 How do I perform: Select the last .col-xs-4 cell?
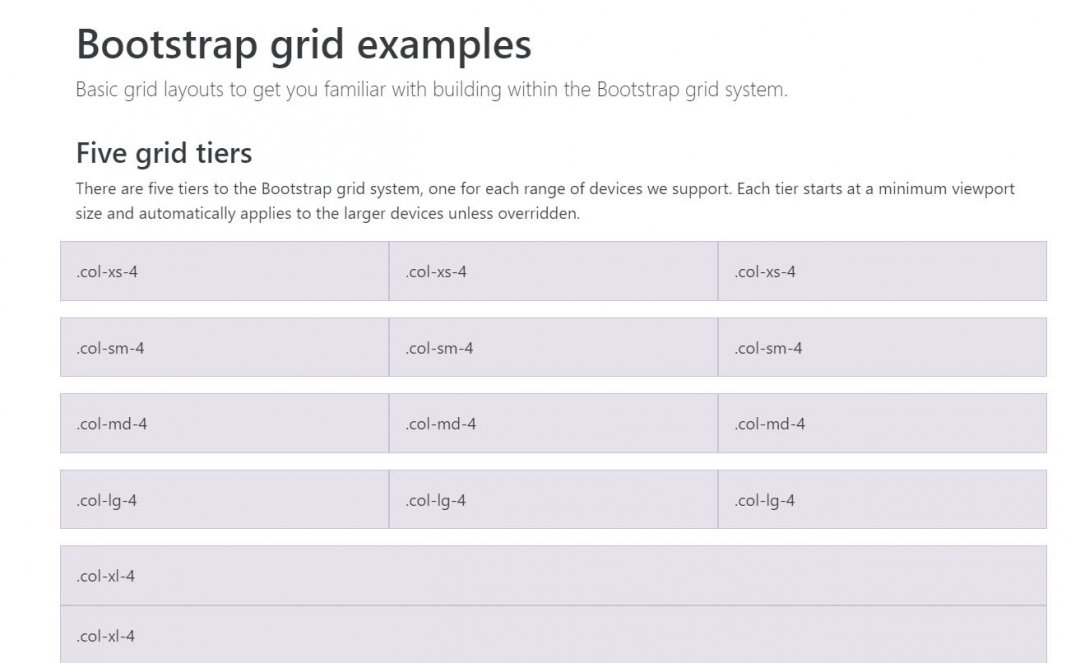(x=882, y=271)
